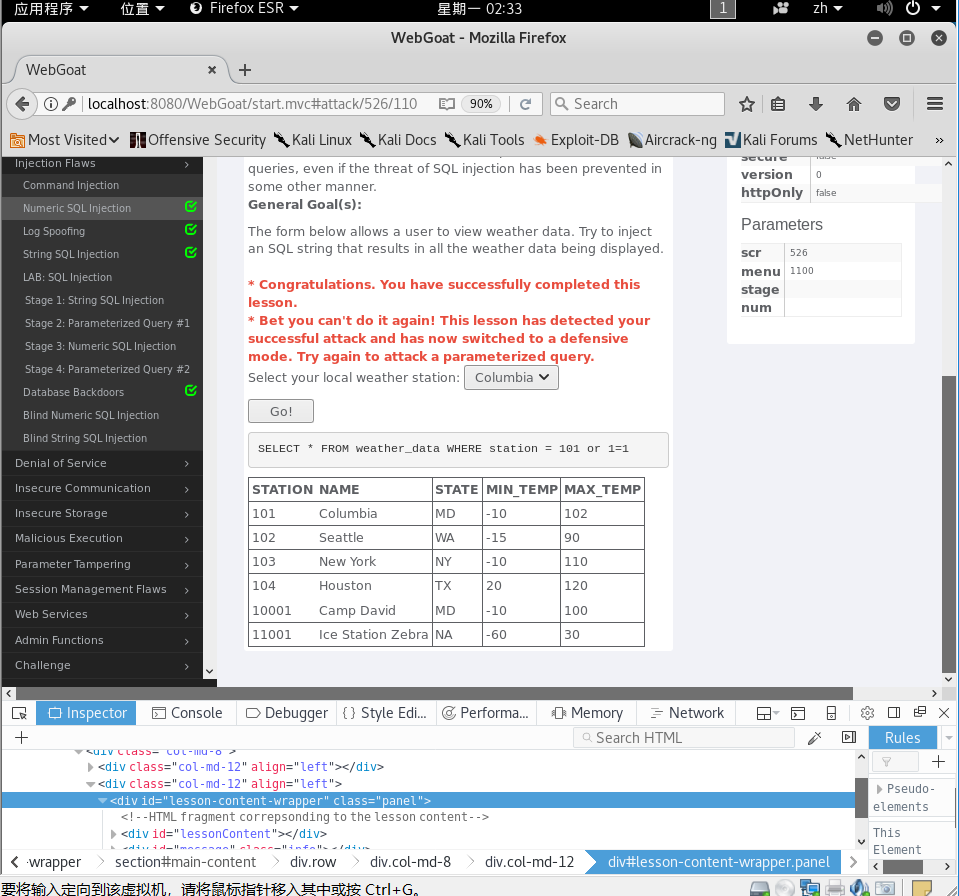The image size is (959, 896).
Task: Expand the Pseudo-elements section
Action: pos(879,789)
